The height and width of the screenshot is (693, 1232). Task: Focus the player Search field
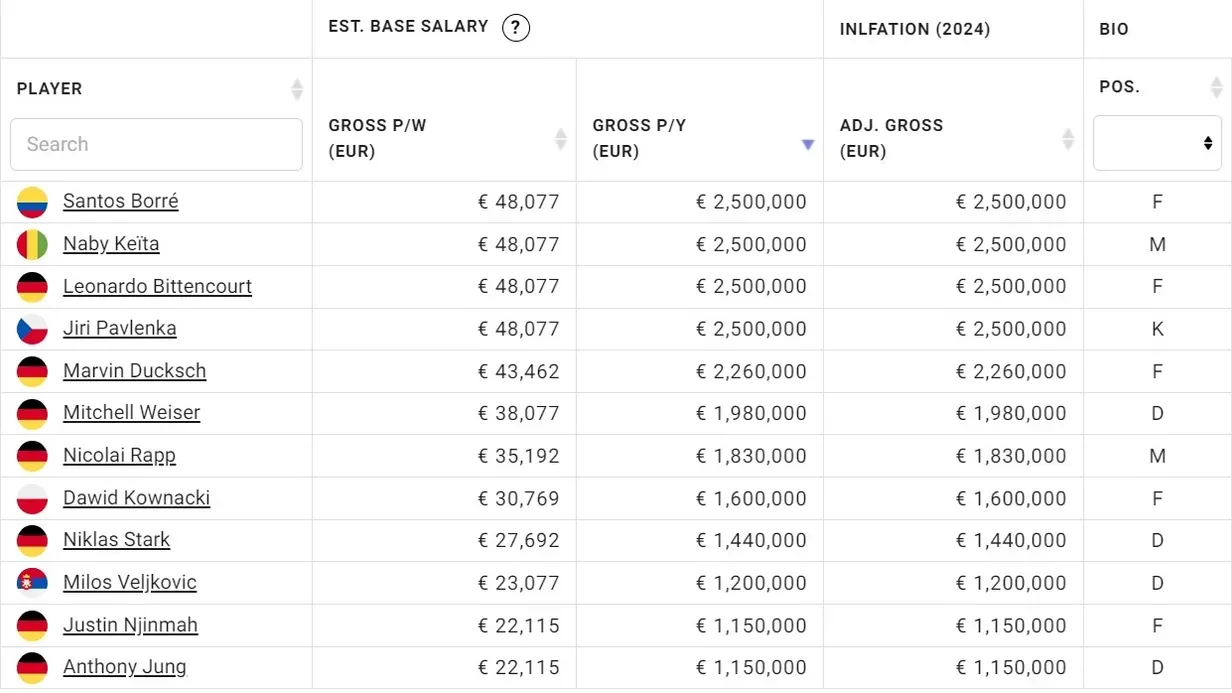(156, 144)
